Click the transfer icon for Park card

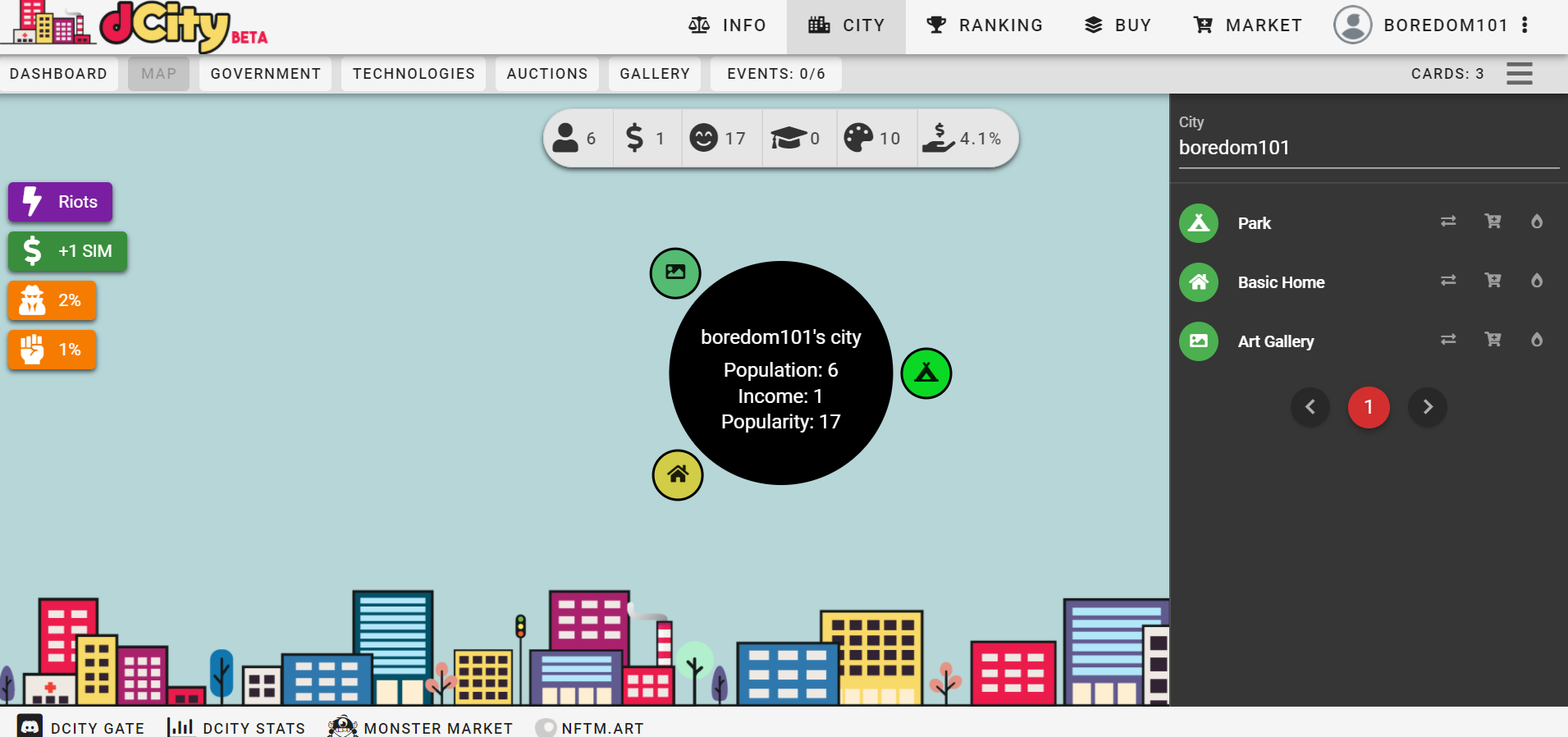1448,222
